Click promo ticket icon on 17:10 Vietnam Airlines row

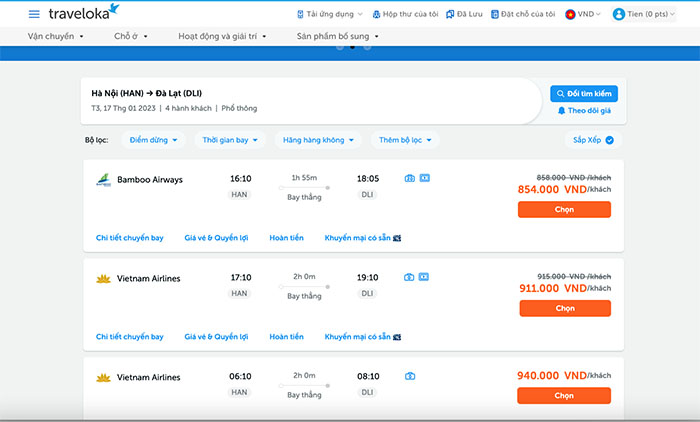[x=397, y=337]
